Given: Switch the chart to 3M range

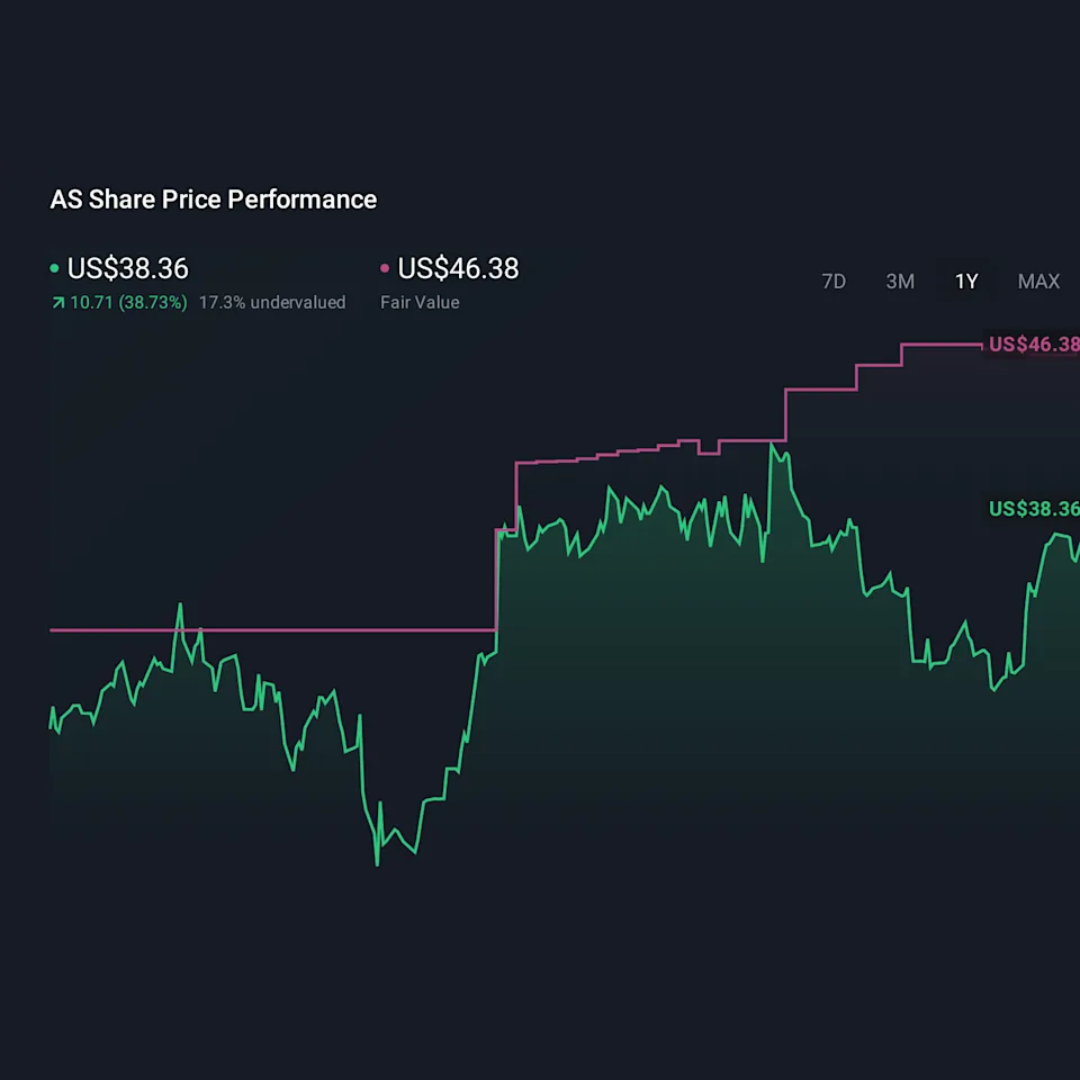Looking at the screenshot, I should 900,282.
